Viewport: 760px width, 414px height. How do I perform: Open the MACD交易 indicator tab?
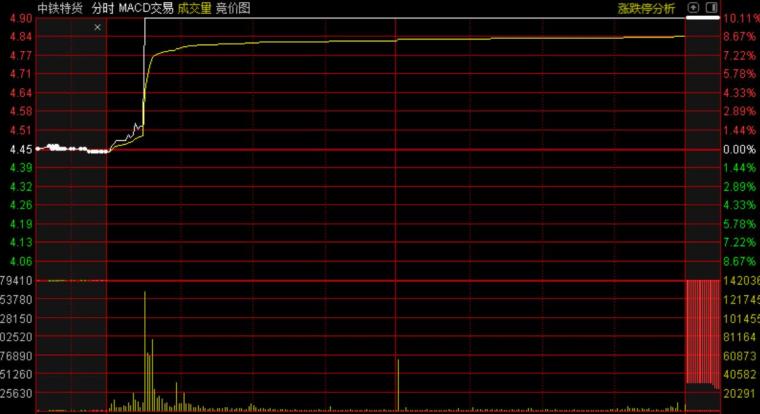point(146,8)
